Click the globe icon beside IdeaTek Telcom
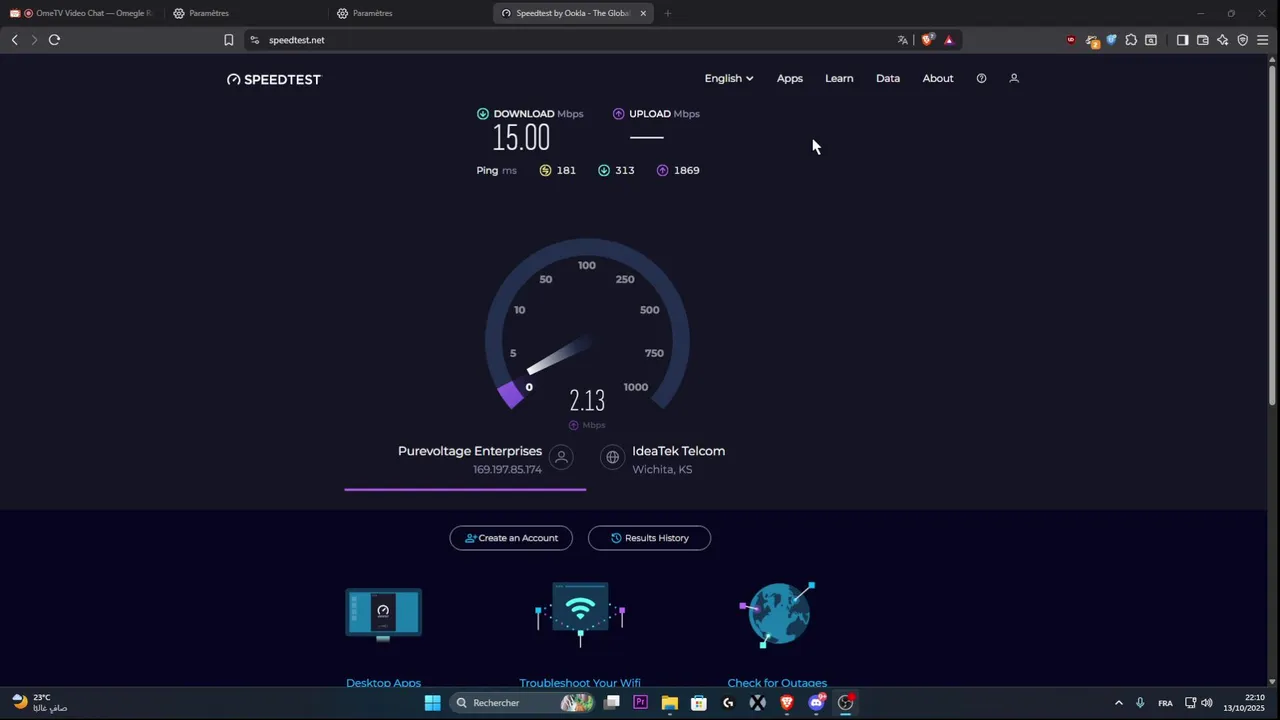 point(612,457)
